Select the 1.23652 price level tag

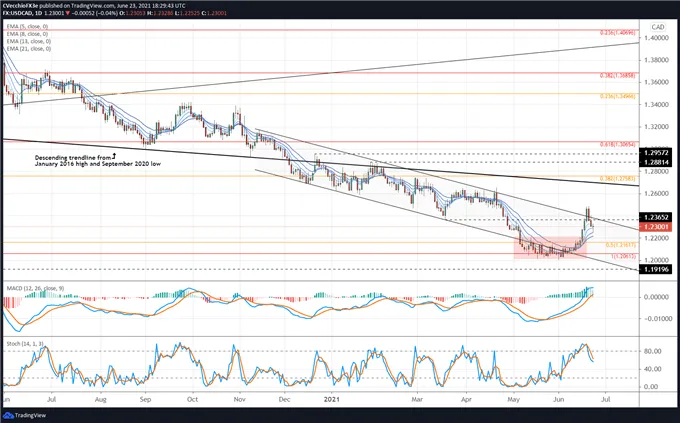coord(656,217)
